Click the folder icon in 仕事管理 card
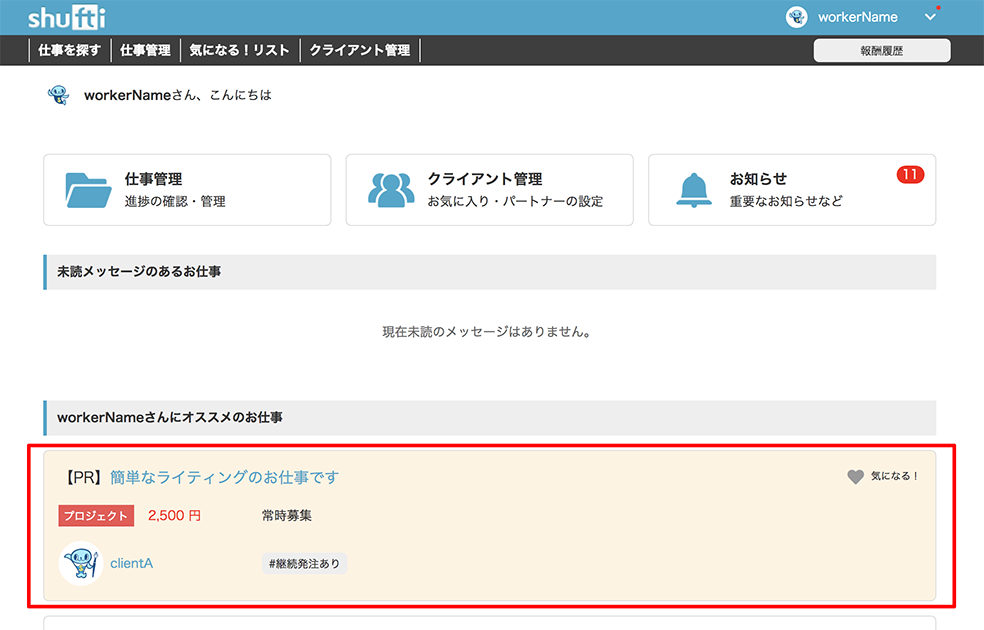Viewport: 984px width, 630px height. (88, 190)
